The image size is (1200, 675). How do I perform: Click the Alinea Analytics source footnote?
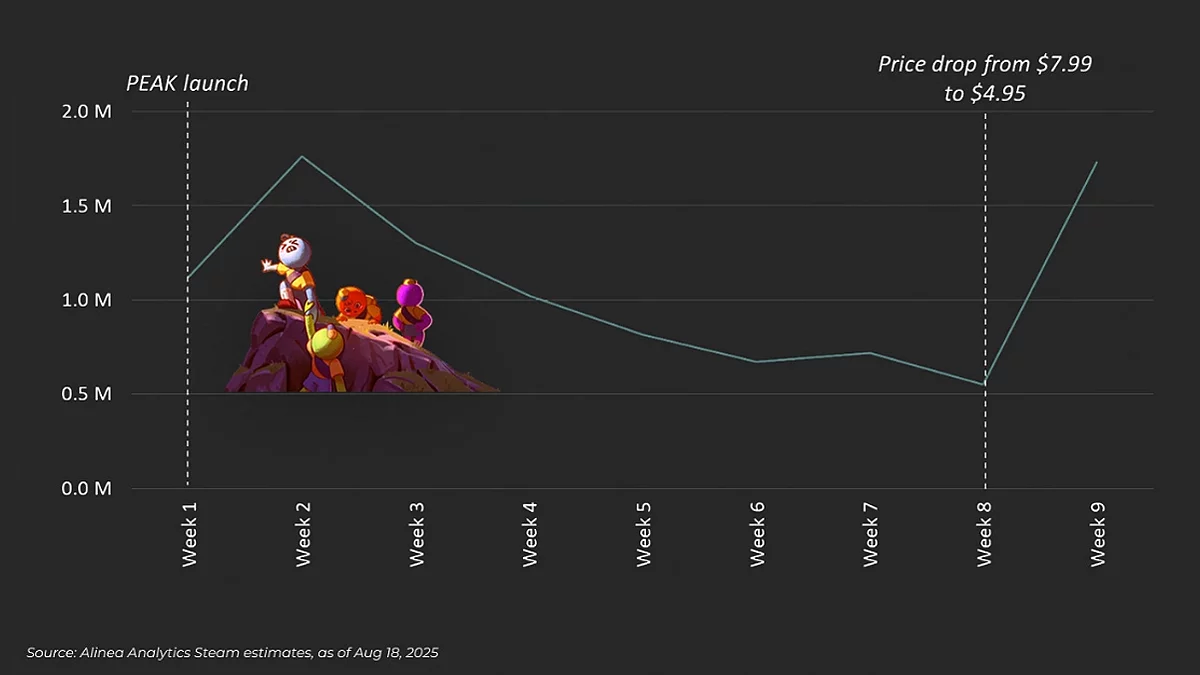(232, 652)
